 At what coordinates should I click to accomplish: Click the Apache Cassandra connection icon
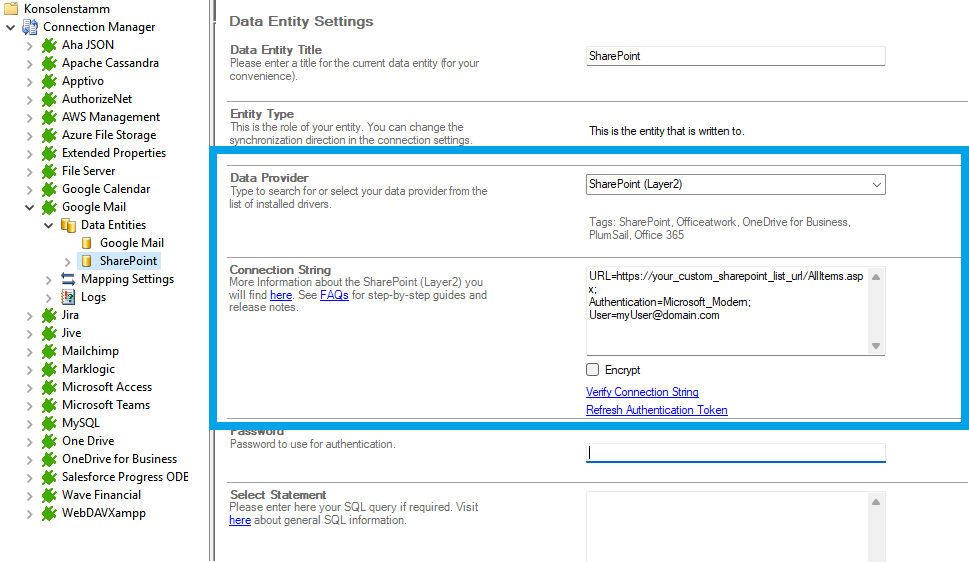coord(49,63)
